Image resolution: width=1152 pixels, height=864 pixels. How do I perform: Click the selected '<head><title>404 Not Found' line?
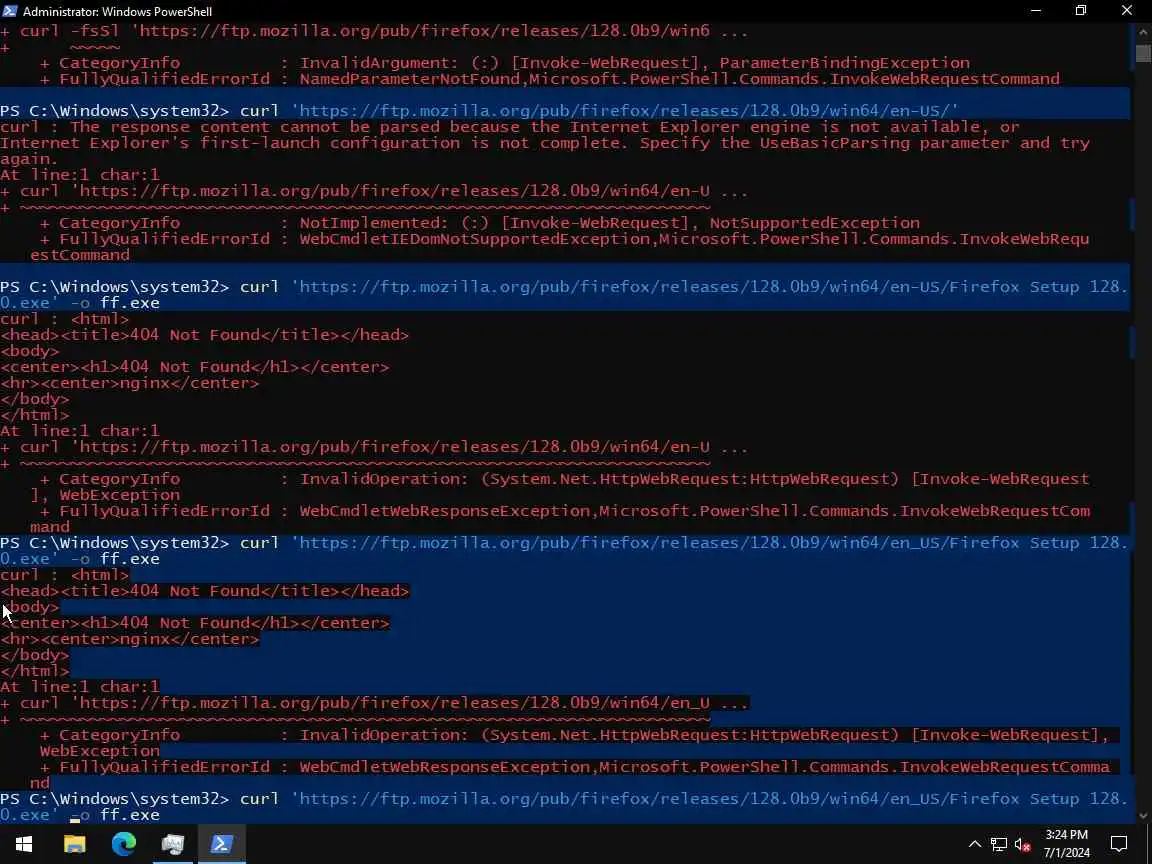[x=204, y=591]
